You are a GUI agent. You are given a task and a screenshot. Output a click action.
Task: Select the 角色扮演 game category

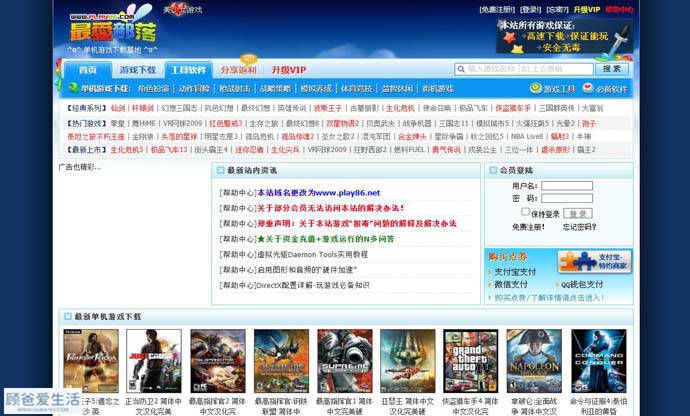(x=154, y=88)
